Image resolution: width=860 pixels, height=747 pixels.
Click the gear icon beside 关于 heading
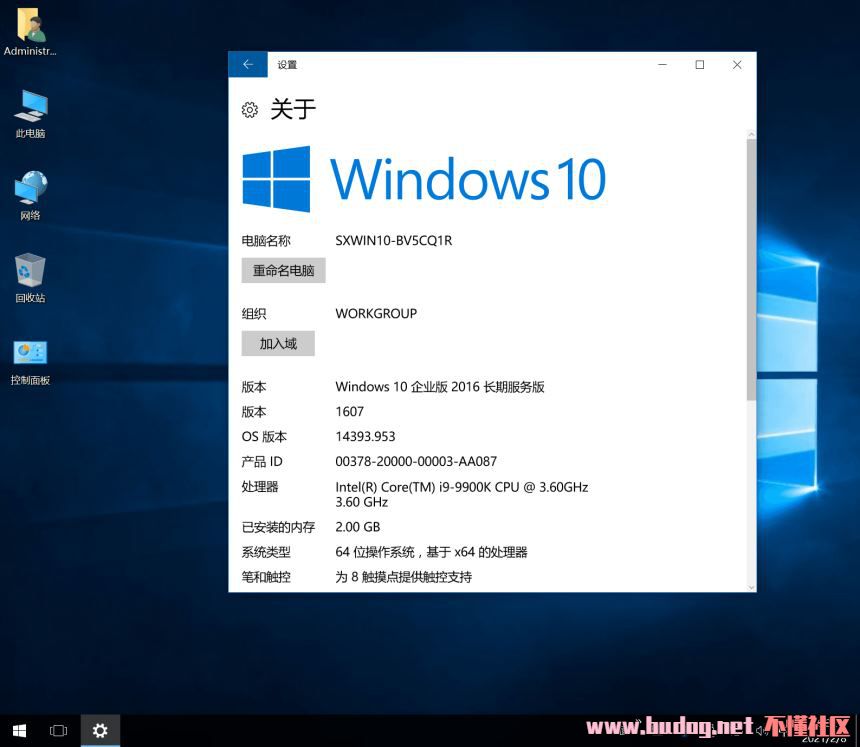[250, 110]
